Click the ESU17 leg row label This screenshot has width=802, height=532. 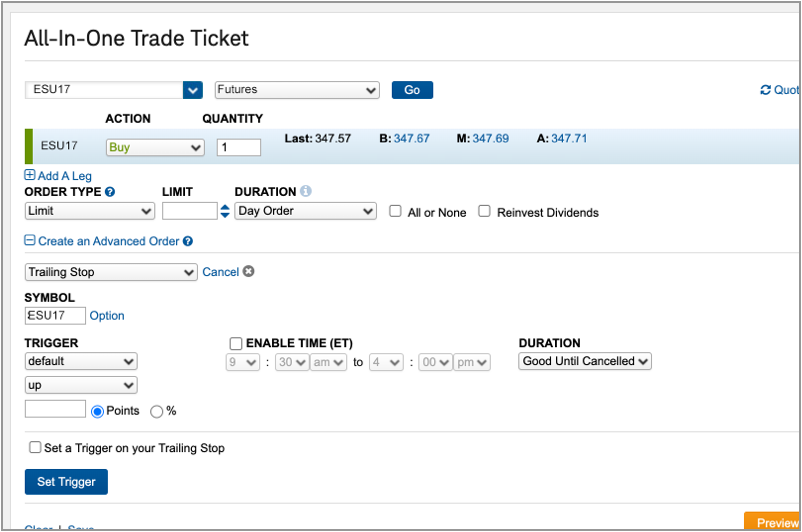click(59, 146)
